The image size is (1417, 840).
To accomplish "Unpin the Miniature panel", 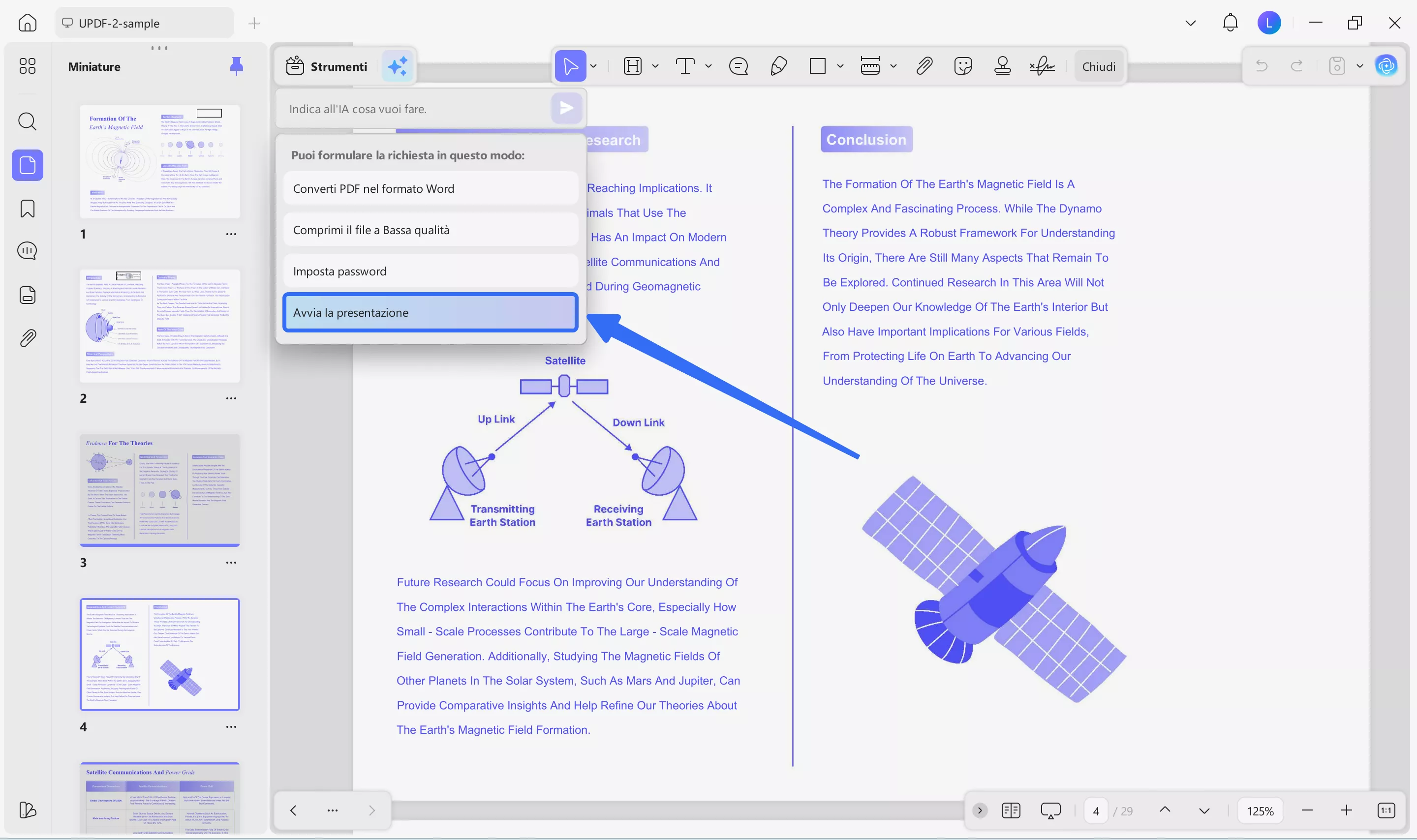I will click(x=237, y=66).
